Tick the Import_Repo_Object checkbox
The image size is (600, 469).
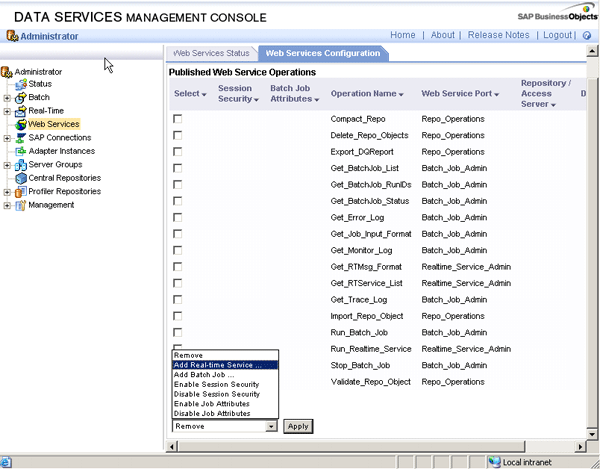click(x=178, y=315)
